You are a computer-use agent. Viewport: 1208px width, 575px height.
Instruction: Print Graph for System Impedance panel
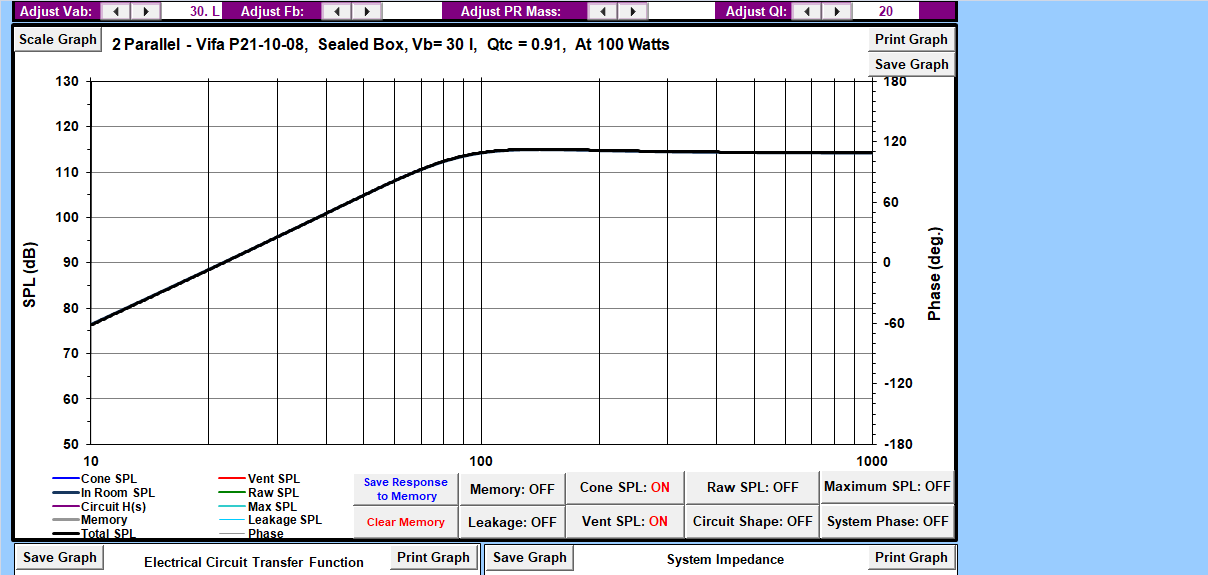(x=911, y=557)
